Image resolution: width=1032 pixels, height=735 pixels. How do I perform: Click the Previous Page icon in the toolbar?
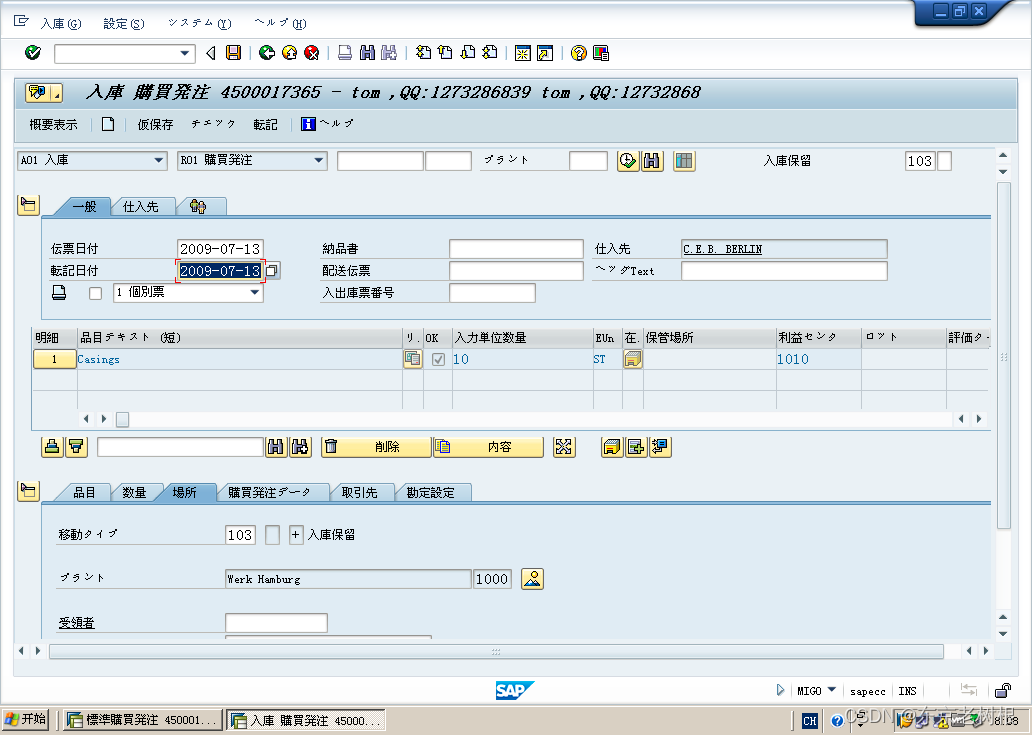pyautogui.click(x=446, y=53)
